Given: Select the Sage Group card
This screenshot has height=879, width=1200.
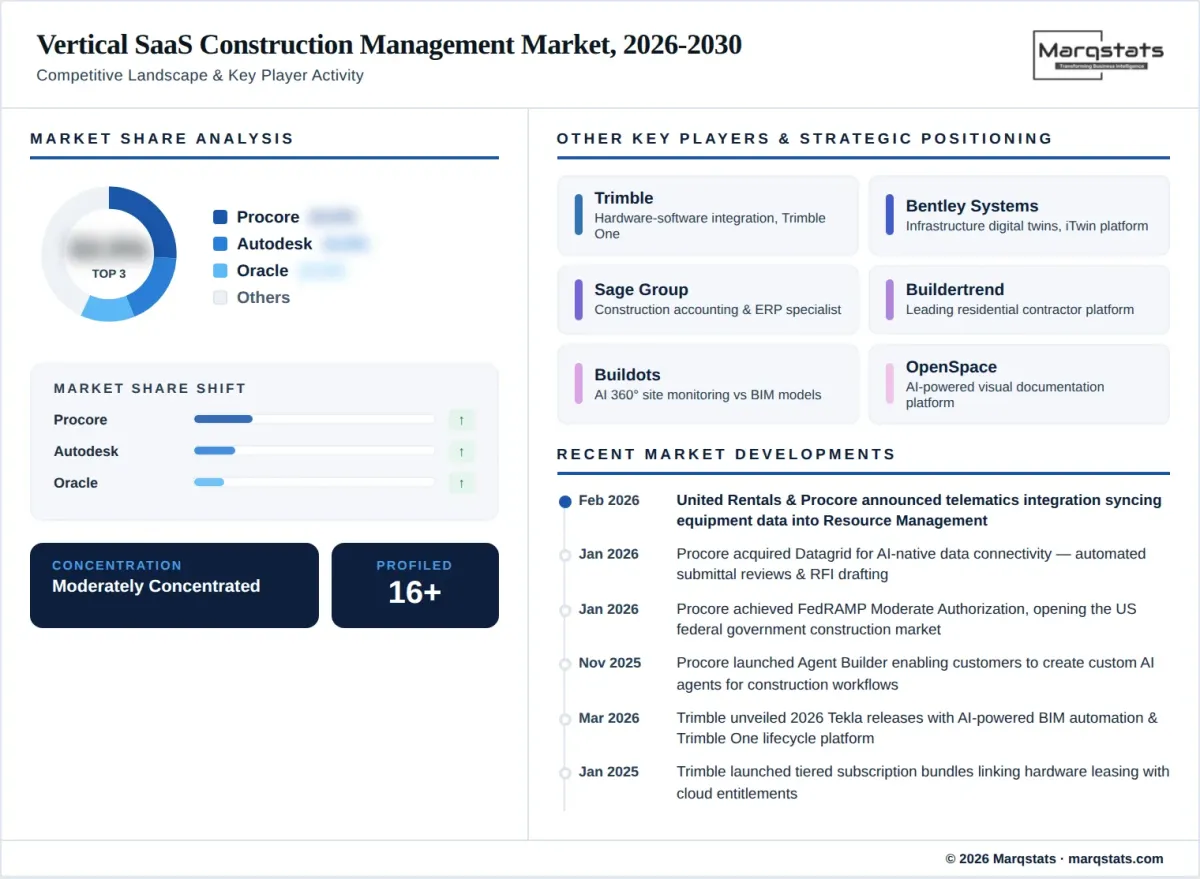Looking at the screenshot, I should click(x=708, y=299).
